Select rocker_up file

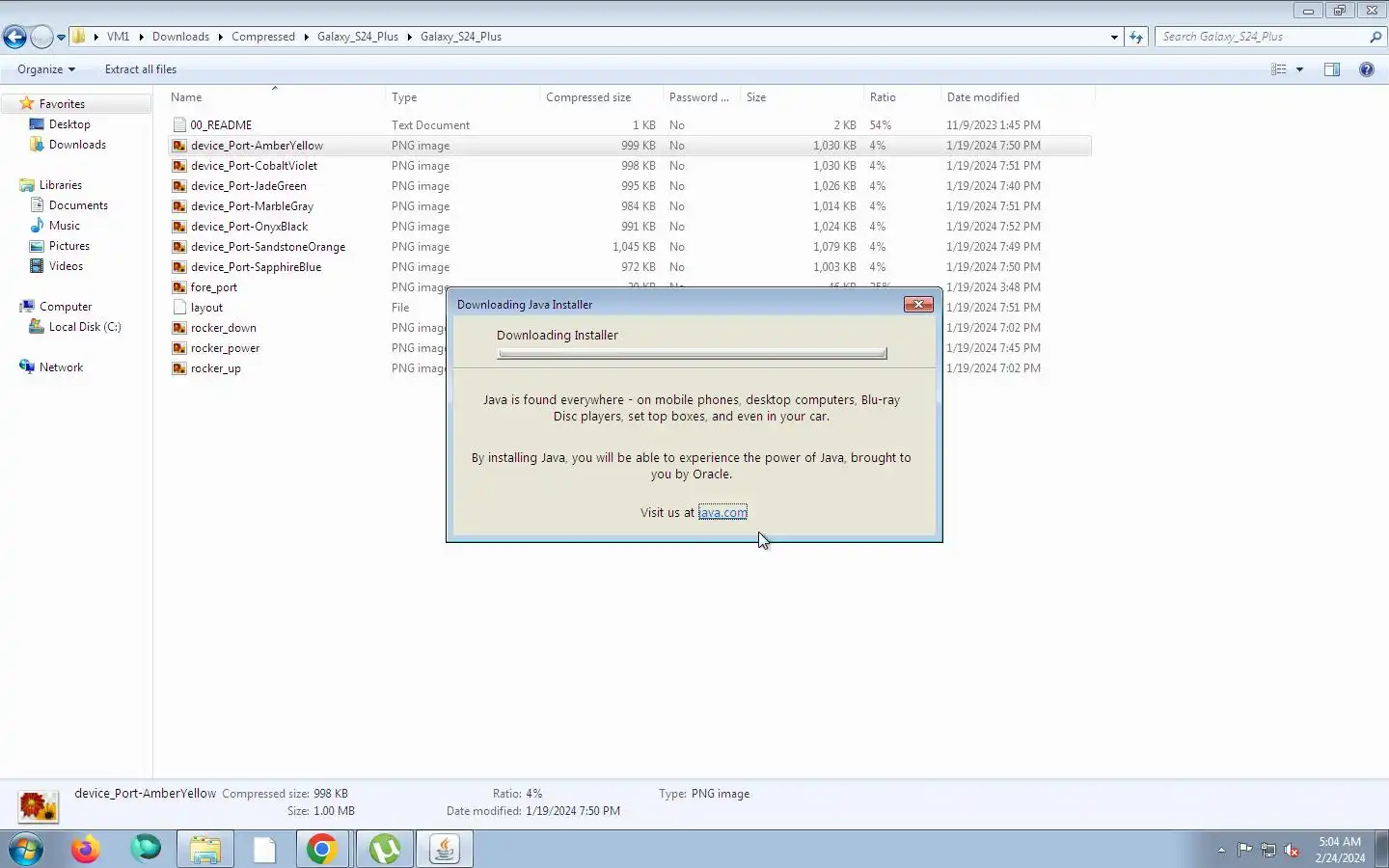[215, 368]
